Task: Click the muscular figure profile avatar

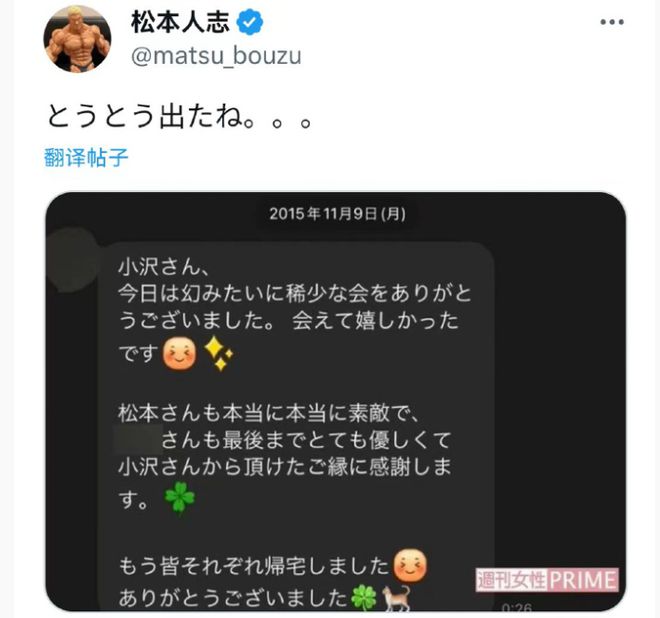Action: click(77, 39)
